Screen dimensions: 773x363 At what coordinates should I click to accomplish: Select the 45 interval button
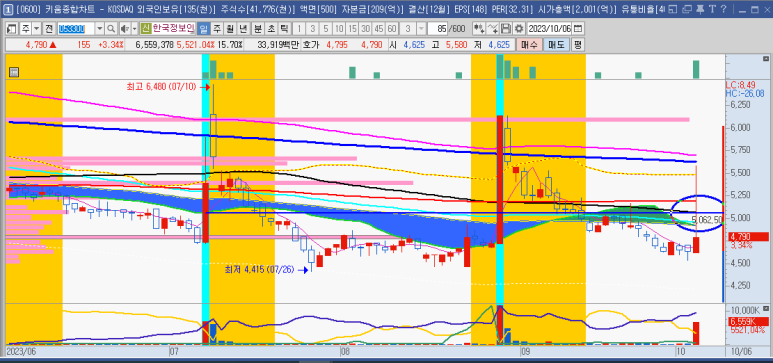pos(379,29)
